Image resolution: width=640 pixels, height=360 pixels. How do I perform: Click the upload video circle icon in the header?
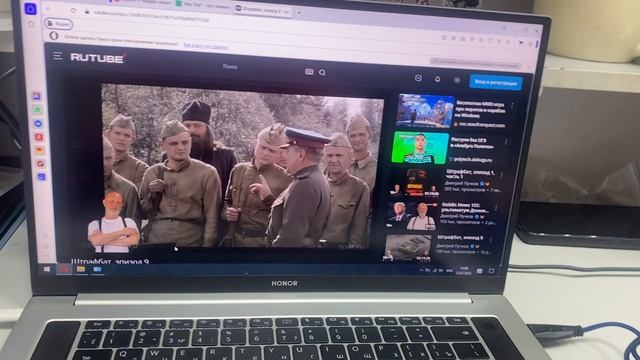point(418,78)
